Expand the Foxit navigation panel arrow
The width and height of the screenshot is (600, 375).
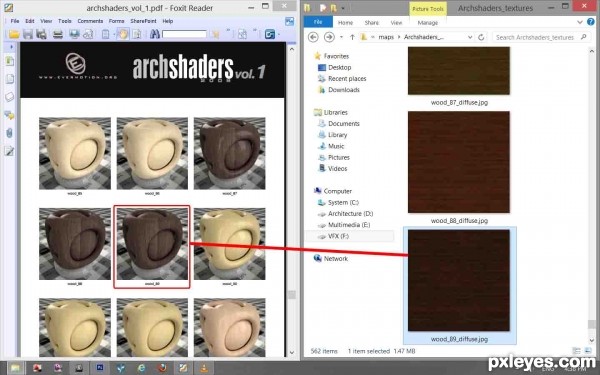pos(11,47)
